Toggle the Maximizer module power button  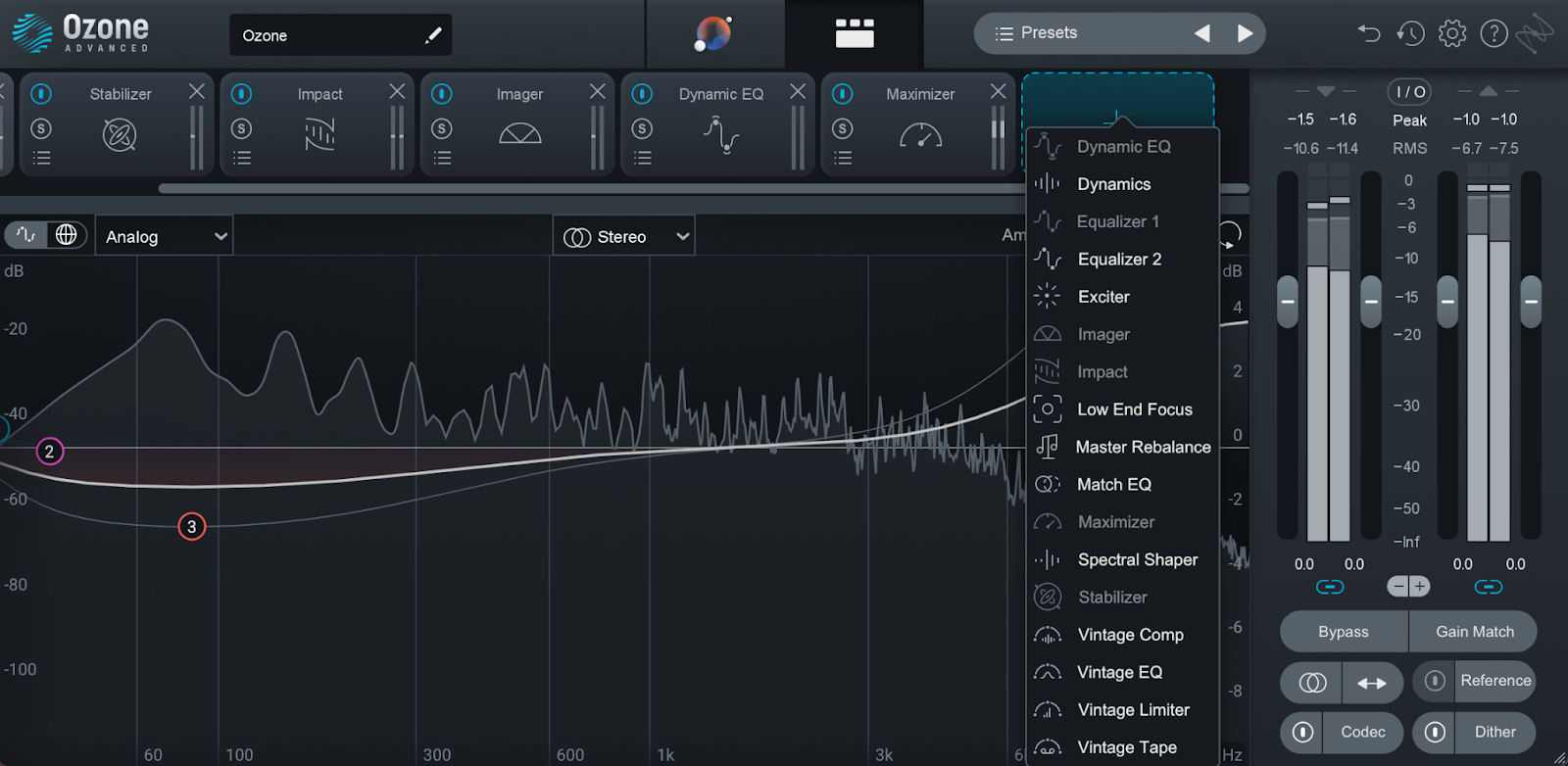click(x=843, y=94)
